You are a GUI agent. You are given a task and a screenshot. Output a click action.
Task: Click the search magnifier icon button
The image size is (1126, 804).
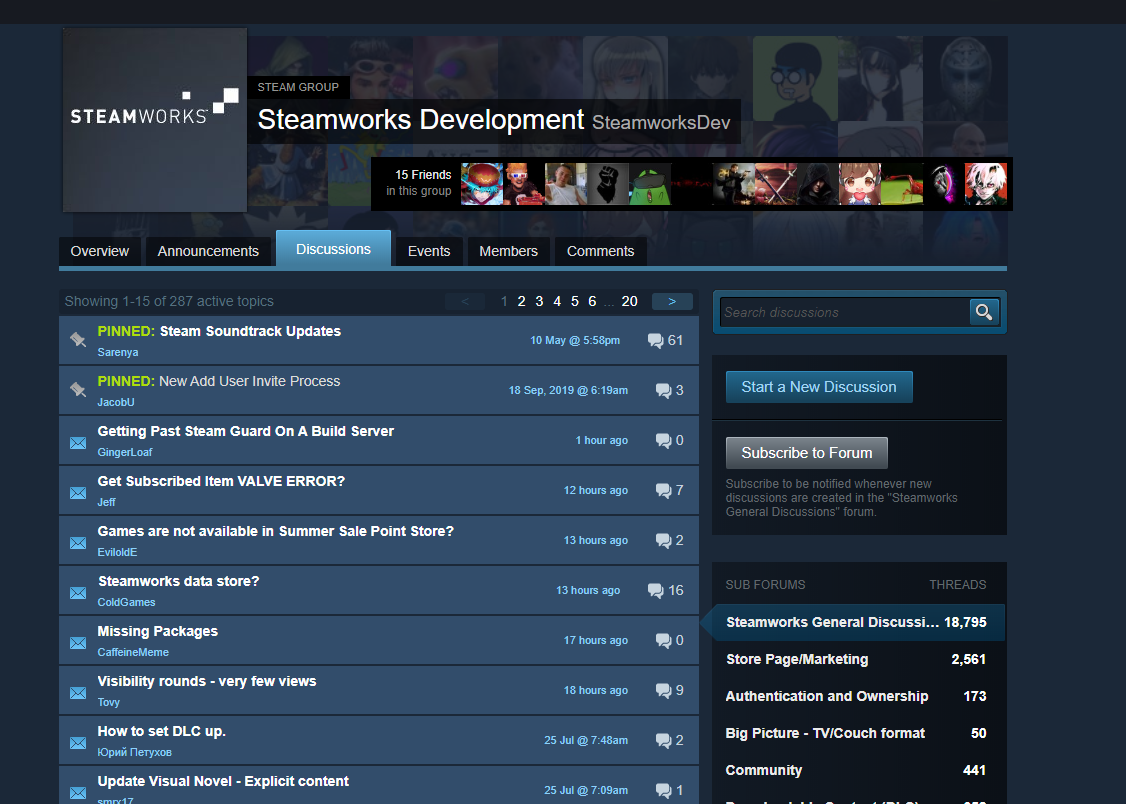click(x=984, y=312)
